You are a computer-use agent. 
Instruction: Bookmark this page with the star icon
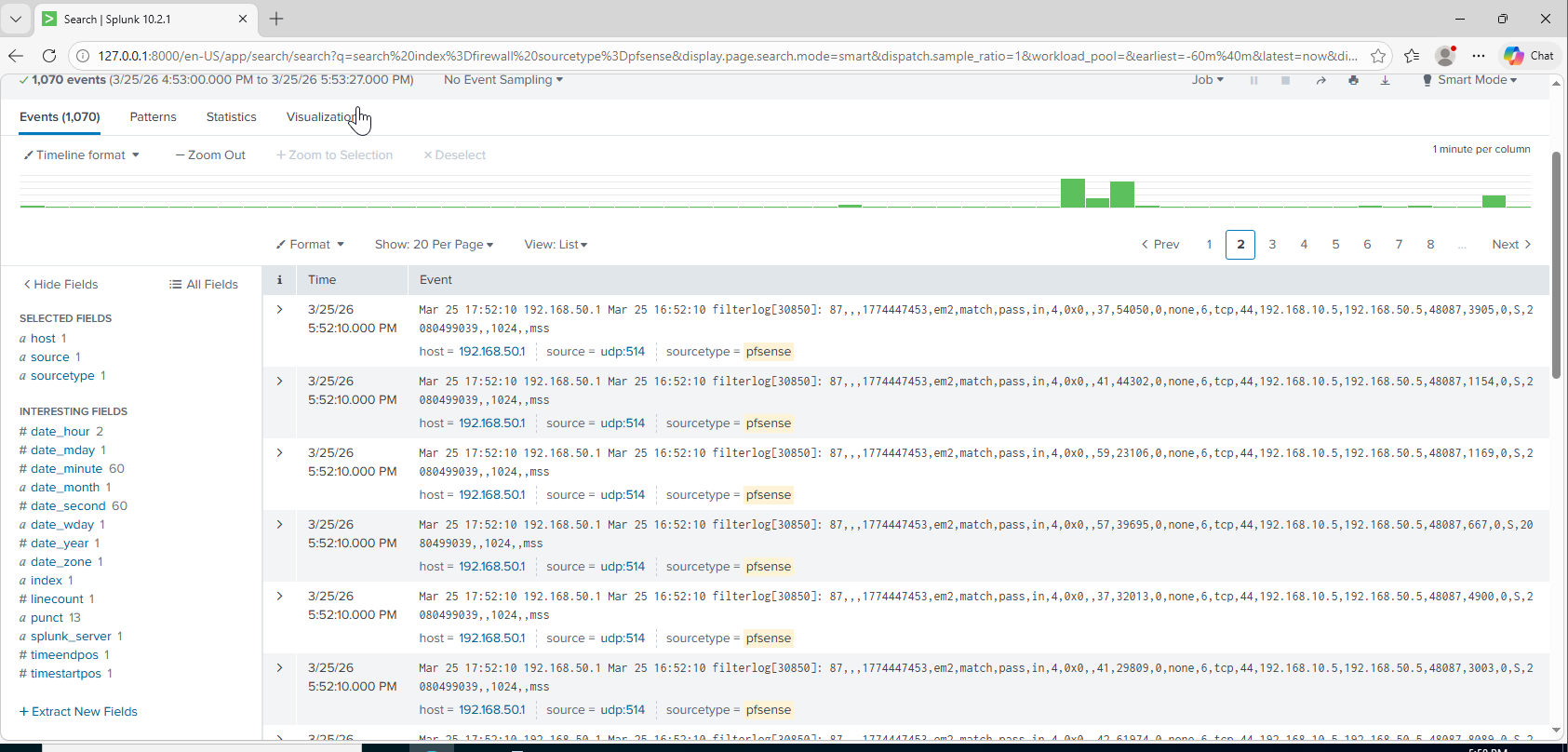1378,56
